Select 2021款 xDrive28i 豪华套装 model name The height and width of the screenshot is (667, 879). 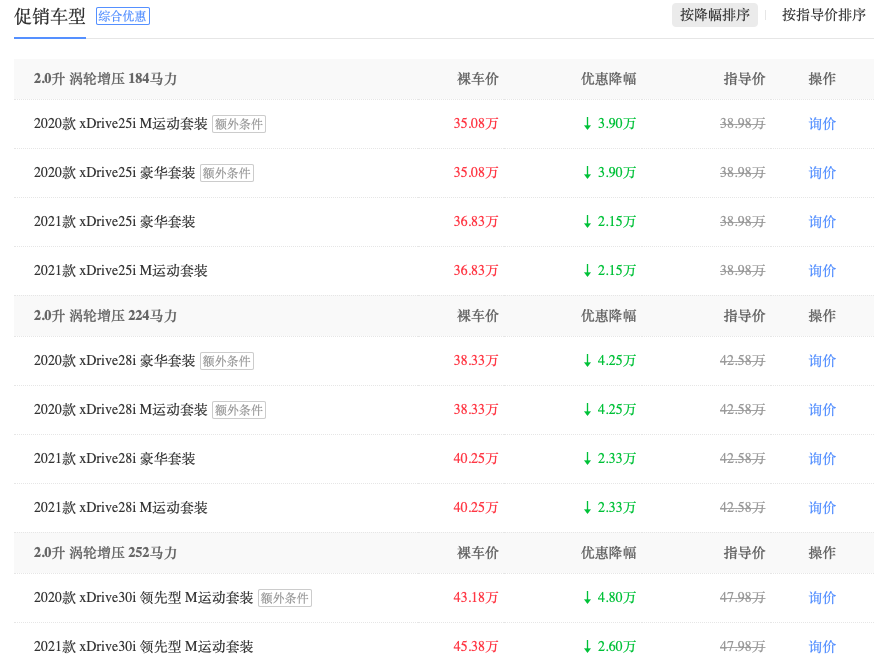pos(115,459)
